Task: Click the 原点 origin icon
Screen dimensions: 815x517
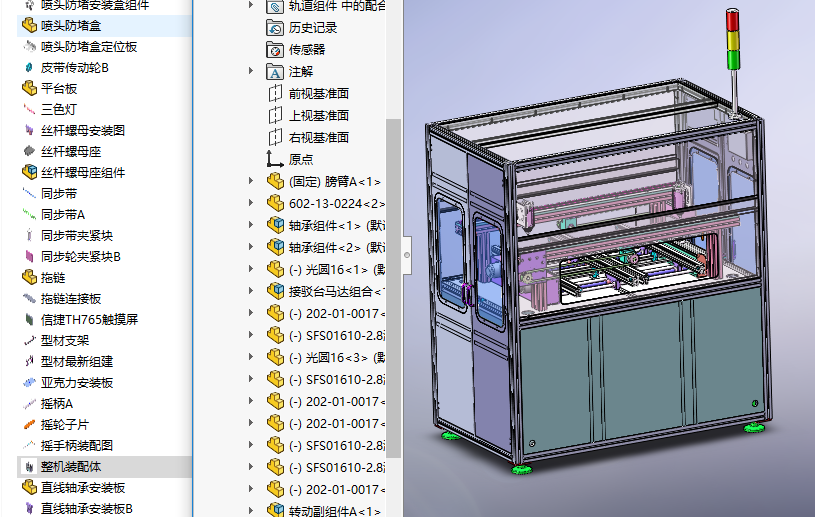Action: [274, 159]
